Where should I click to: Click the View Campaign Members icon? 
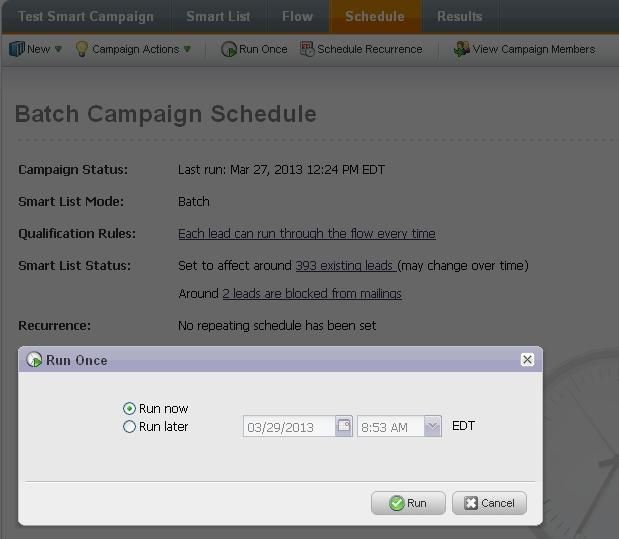click(461, 49)
